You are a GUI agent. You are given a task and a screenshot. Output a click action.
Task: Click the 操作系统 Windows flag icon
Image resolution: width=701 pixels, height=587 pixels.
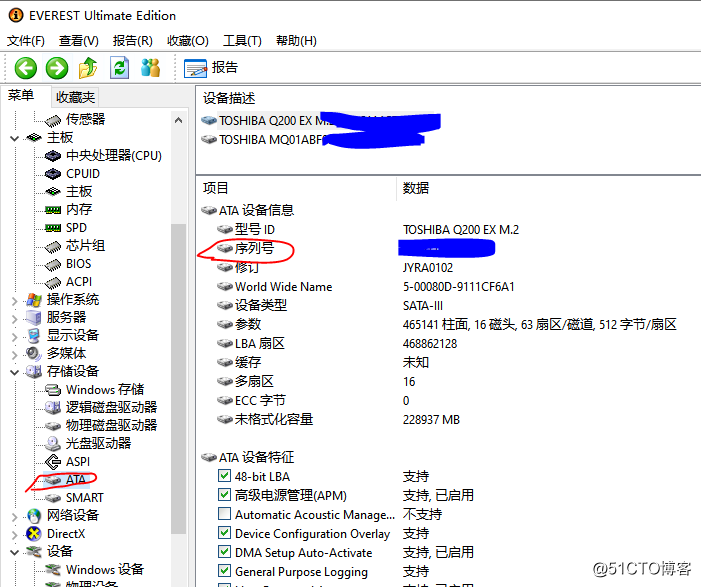tap(34, 300)
